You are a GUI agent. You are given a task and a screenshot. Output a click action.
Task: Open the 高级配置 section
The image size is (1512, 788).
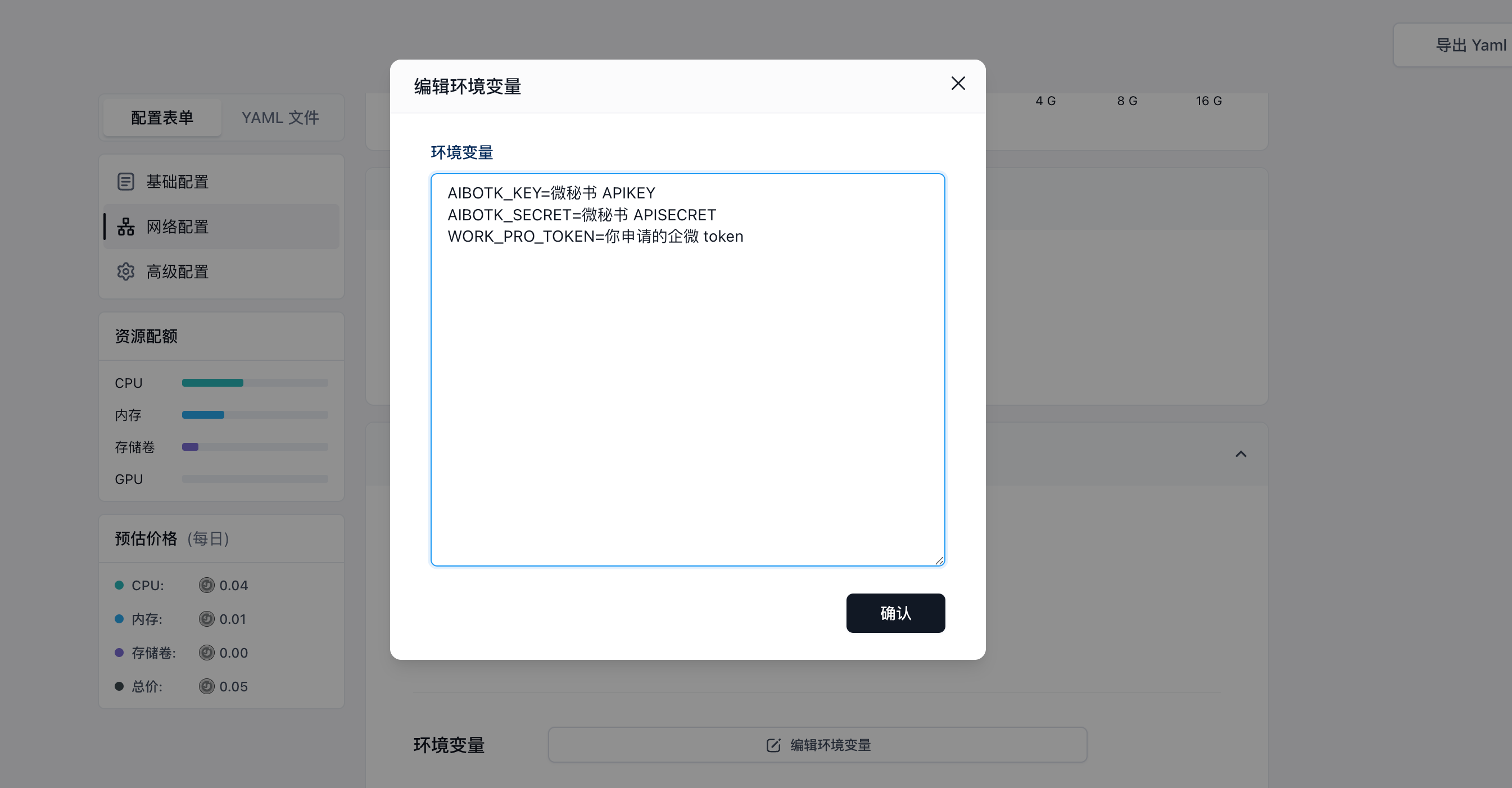click(x=177, y=271)
